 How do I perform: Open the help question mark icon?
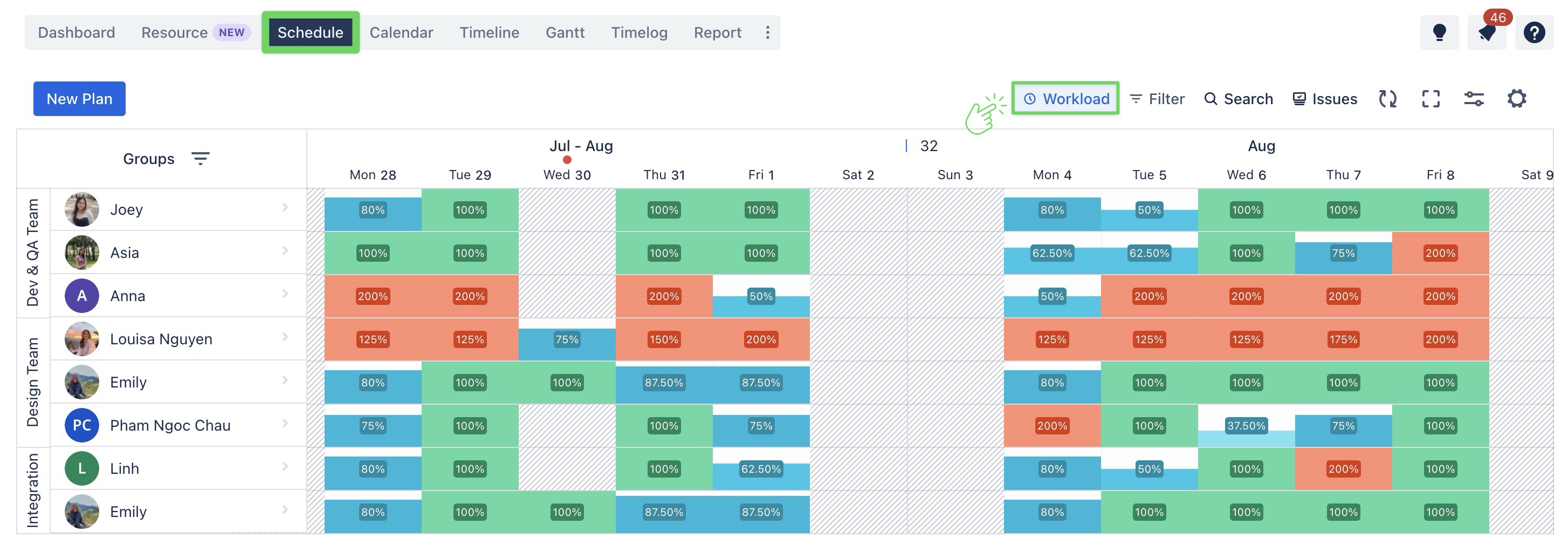(1535, 32)
